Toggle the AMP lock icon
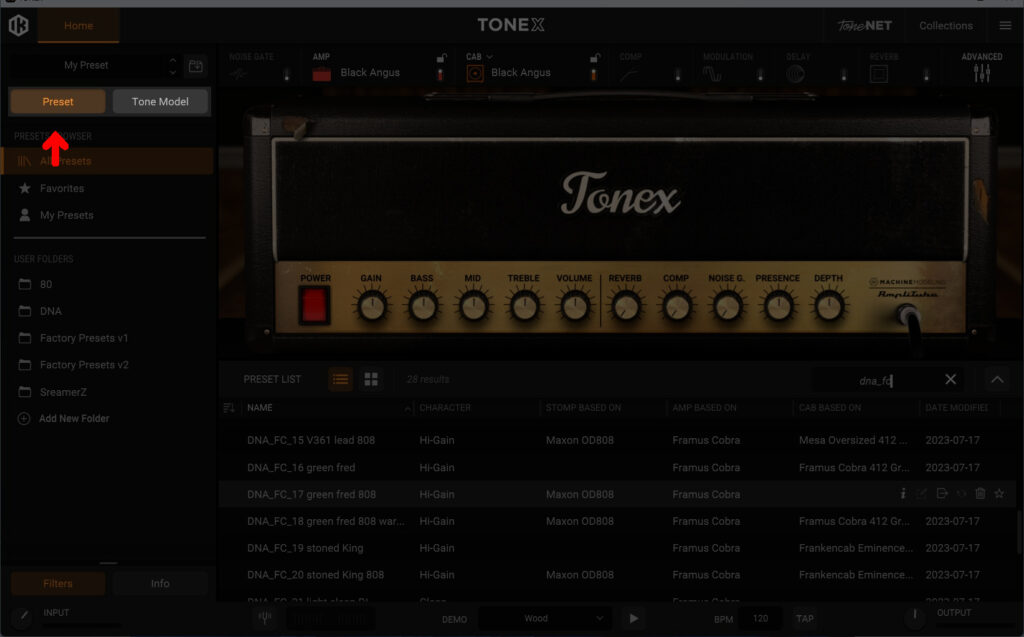 pos(441,58)
